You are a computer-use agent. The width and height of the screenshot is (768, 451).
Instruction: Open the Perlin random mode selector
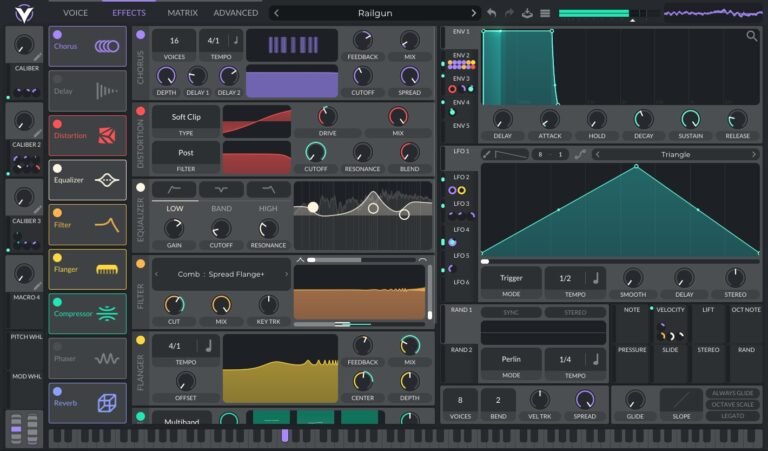click(x=511, y=359)
